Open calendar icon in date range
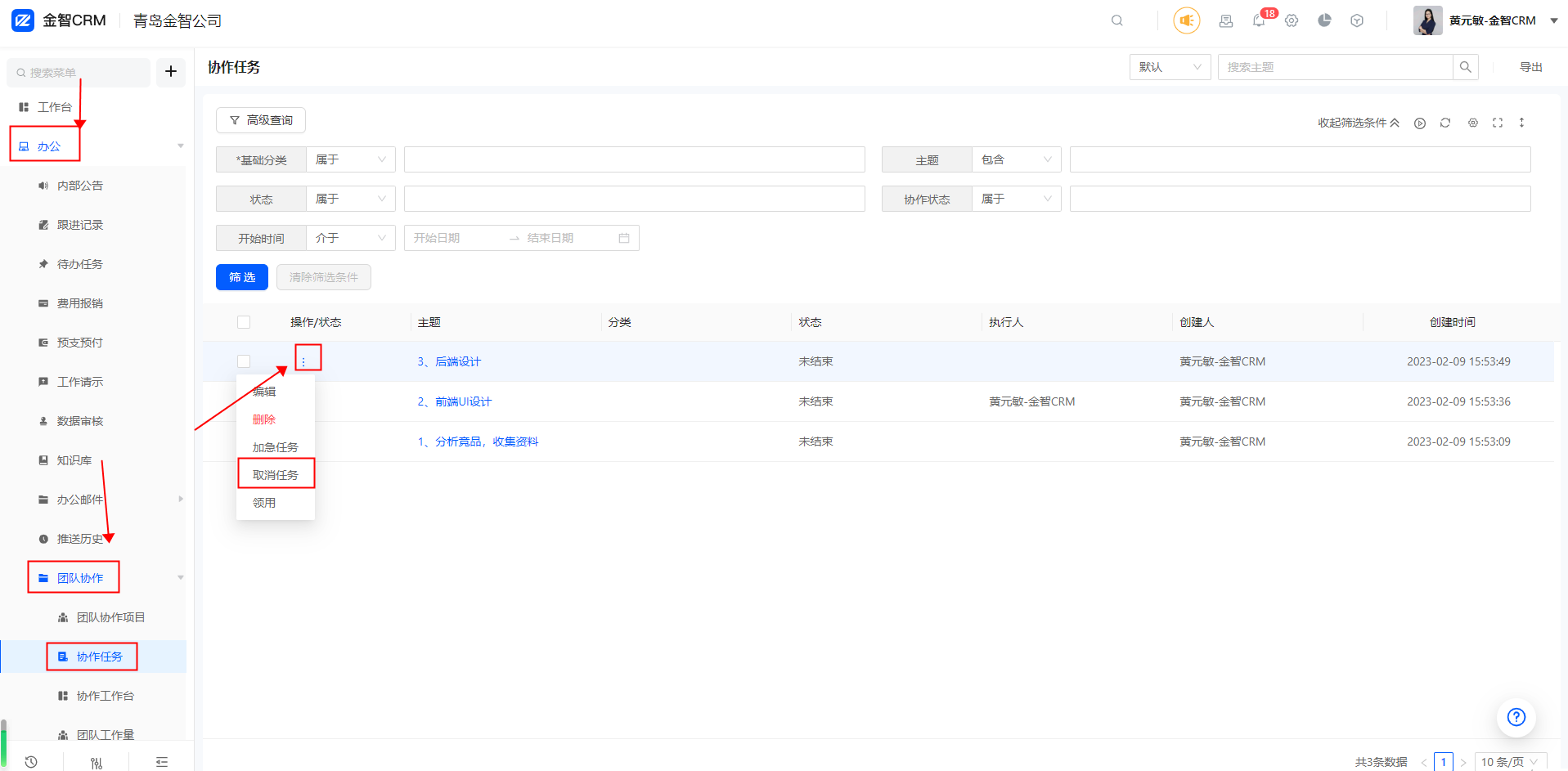 click(624, 238)
